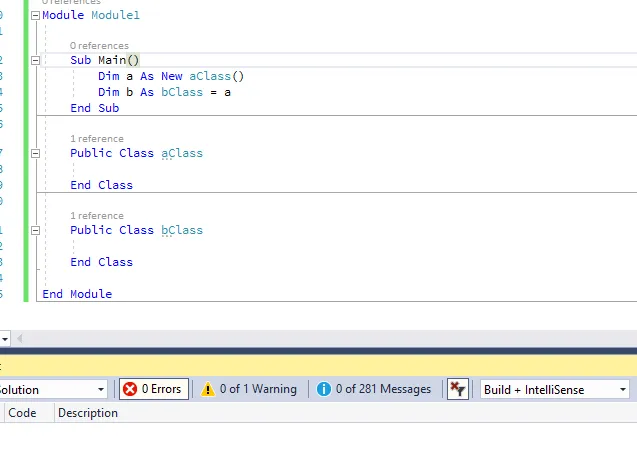The height and width of the screenshot is (453, 637).
Task: Click 'End Class' below aClass
Action: [x=102, y=185]
